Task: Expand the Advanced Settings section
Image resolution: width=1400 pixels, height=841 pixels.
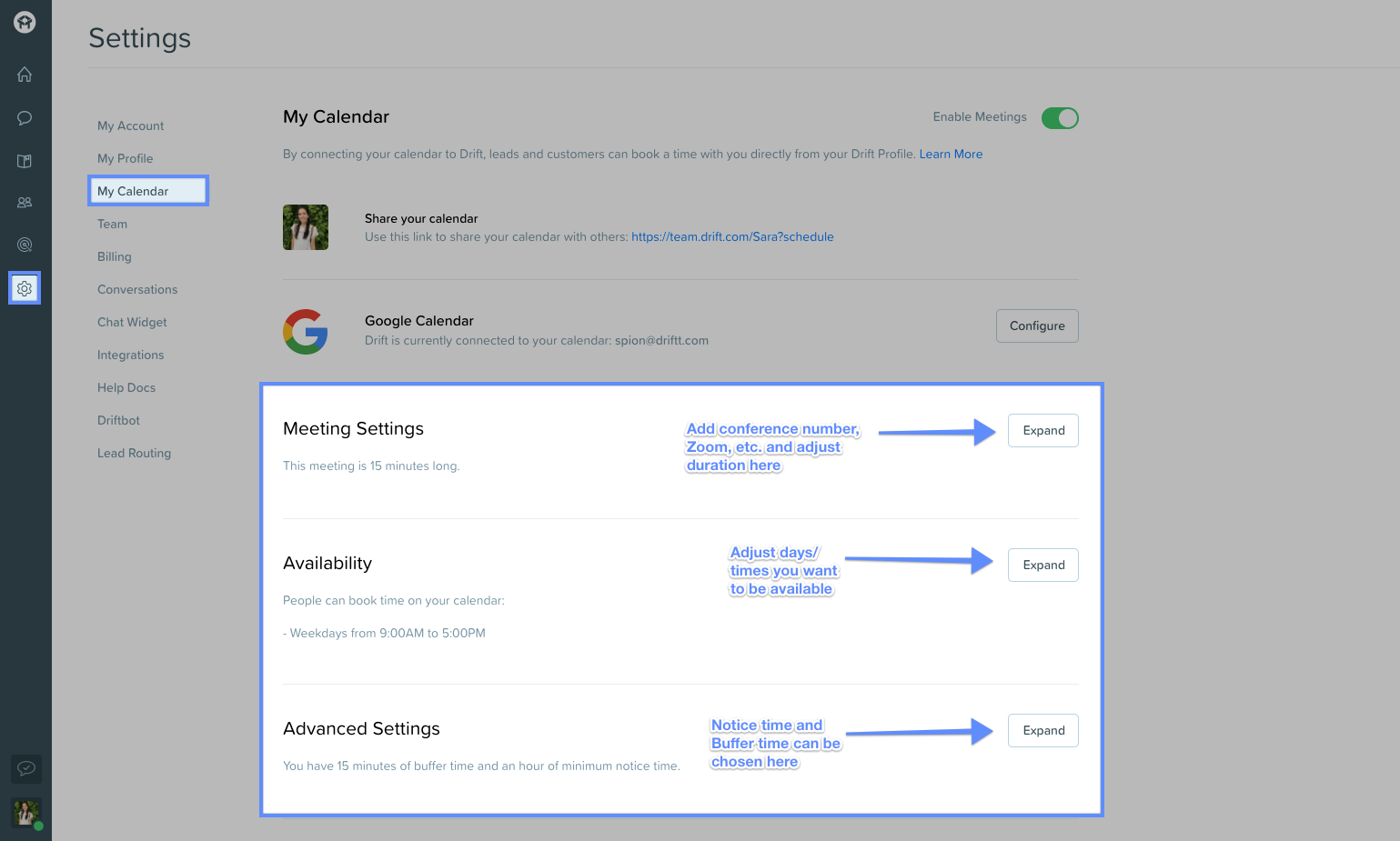Action: pyautogui.click(x=1043, y=731)
